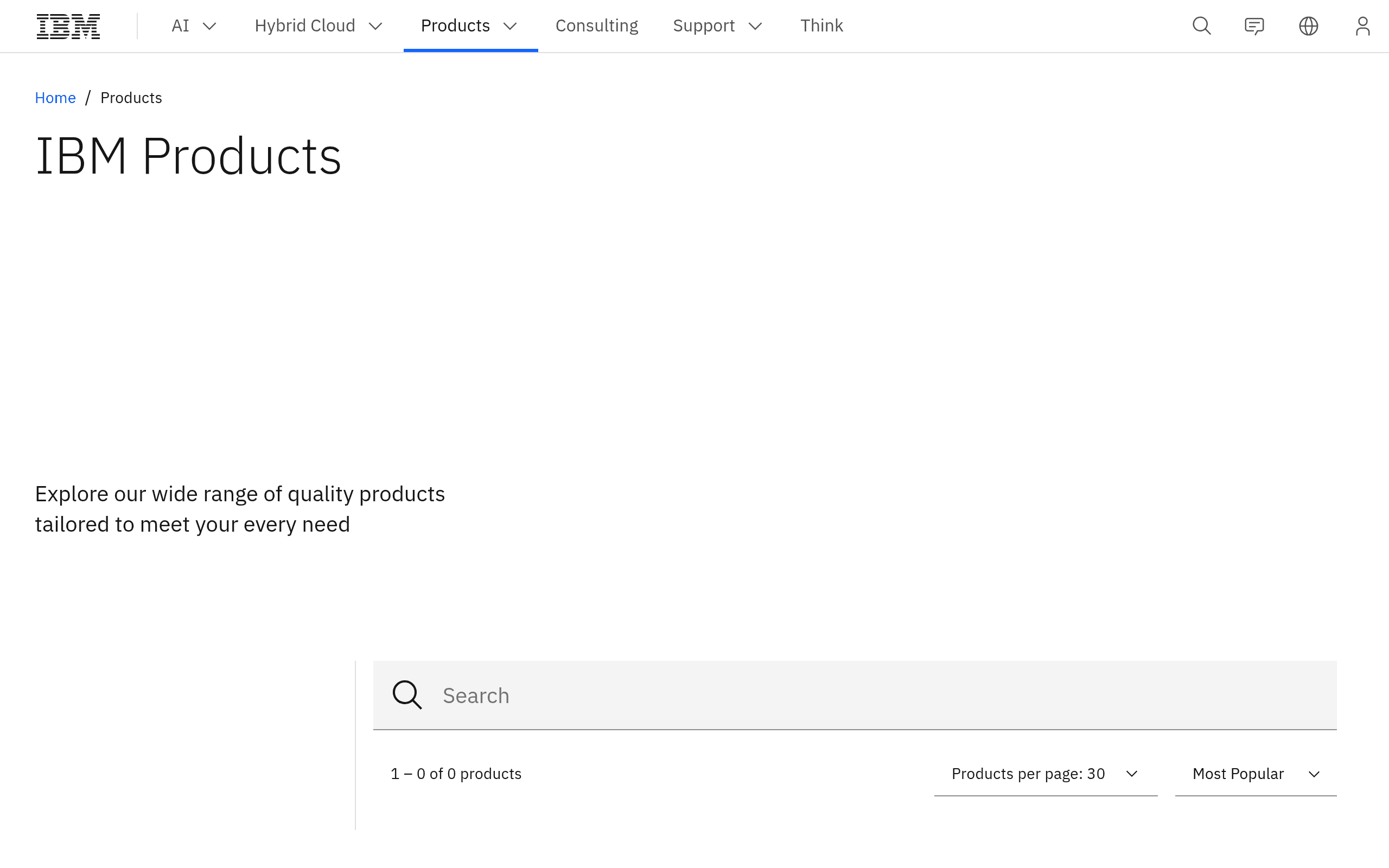Go to Consulting in the top navigation
Image resolution: width=1389 pixels, height=868 pixels.
tap(596, 26)
